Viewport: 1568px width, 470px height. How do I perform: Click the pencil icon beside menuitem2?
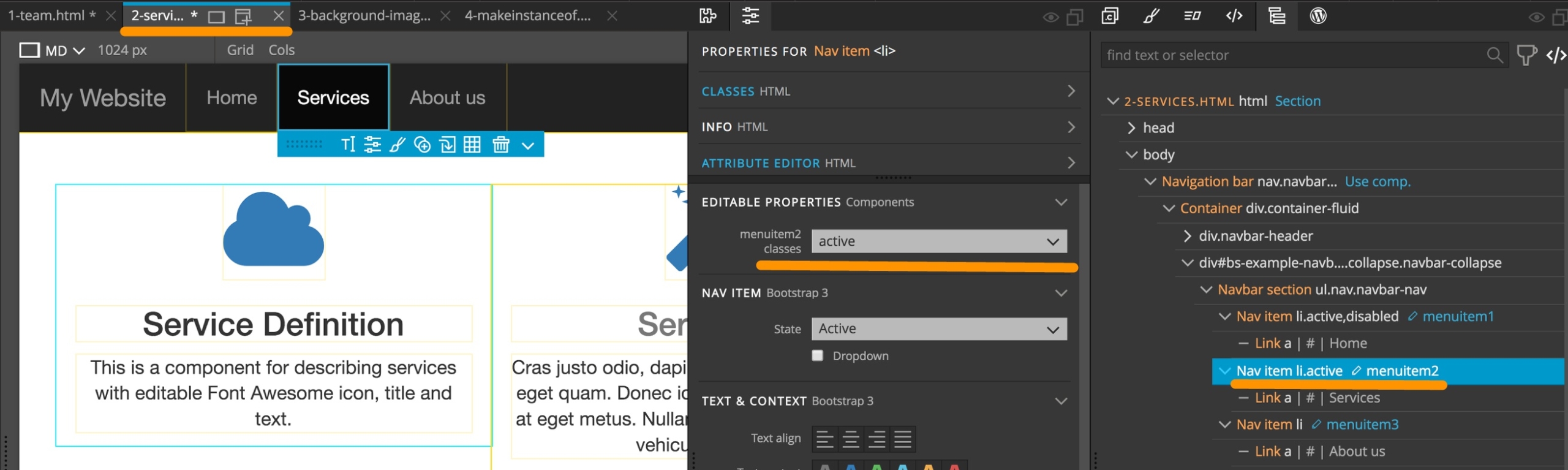[x=1356, y=371]
